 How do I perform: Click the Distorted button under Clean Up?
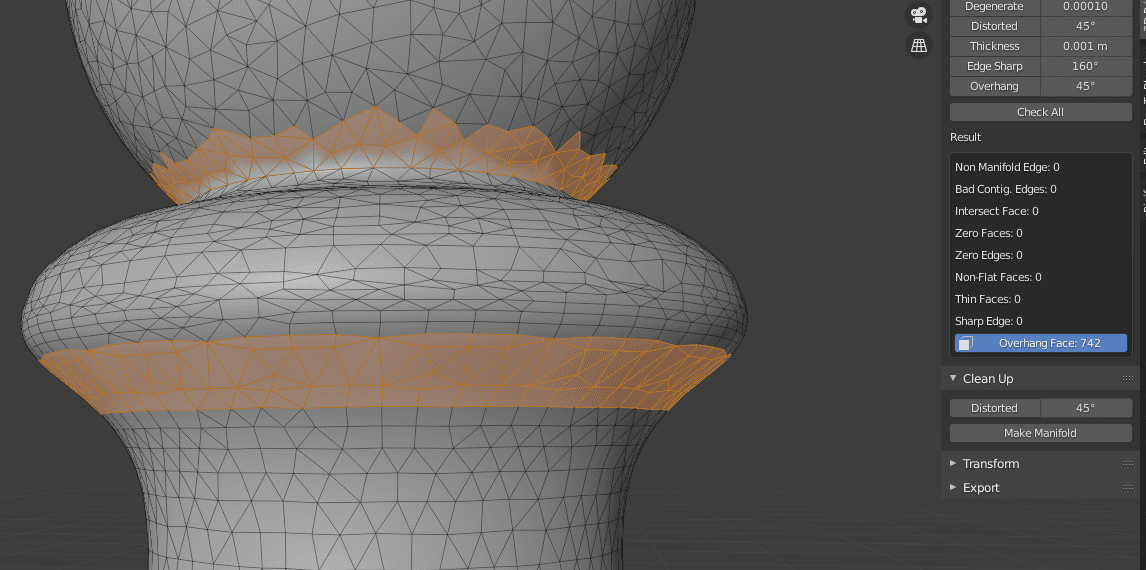994,408
